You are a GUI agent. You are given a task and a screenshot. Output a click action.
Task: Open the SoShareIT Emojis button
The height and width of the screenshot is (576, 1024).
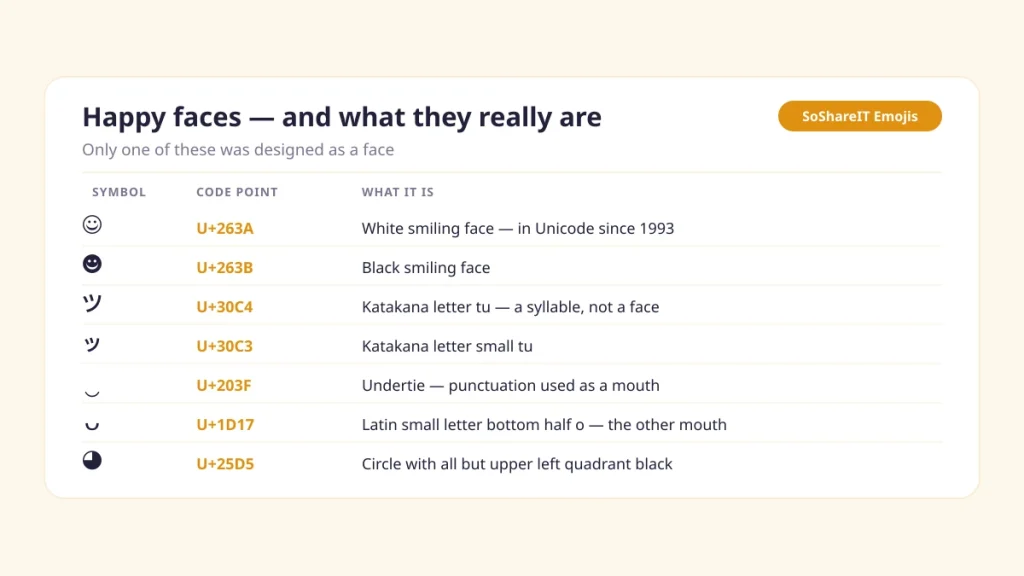point(859,116)
